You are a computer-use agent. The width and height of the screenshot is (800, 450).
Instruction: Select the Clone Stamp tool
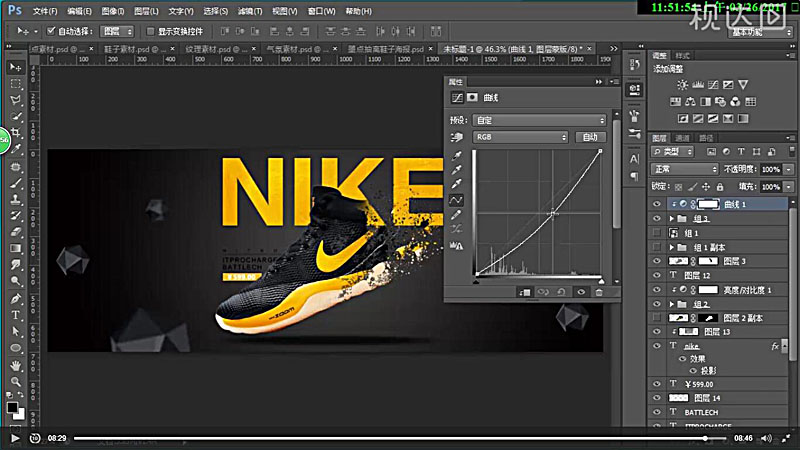click(x=16, y=199)
